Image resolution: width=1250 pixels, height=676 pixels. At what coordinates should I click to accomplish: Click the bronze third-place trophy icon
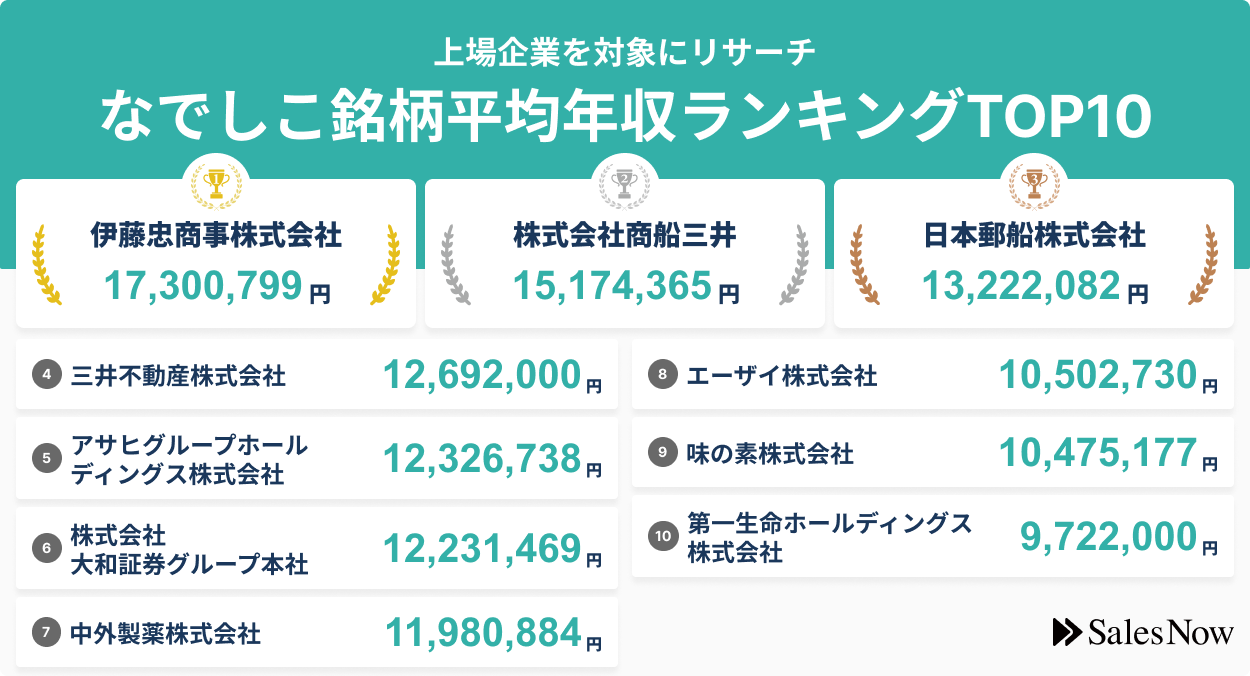(x=1034, y=182)
